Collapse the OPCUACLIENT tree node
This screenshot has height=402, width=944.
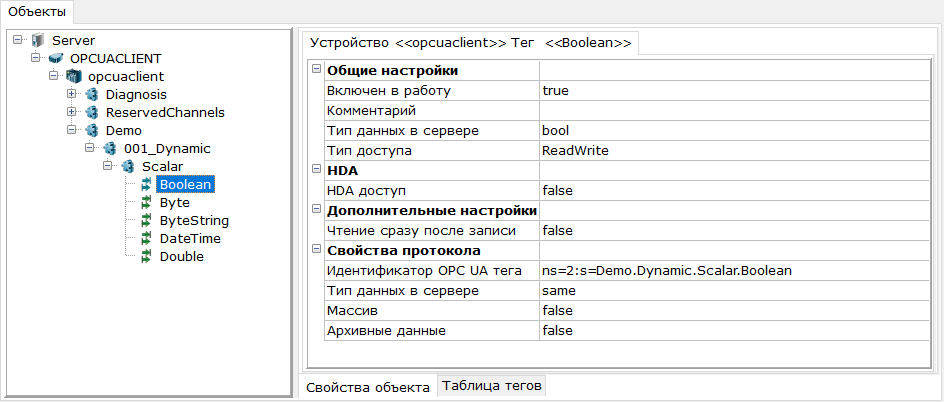coord(36,58)
